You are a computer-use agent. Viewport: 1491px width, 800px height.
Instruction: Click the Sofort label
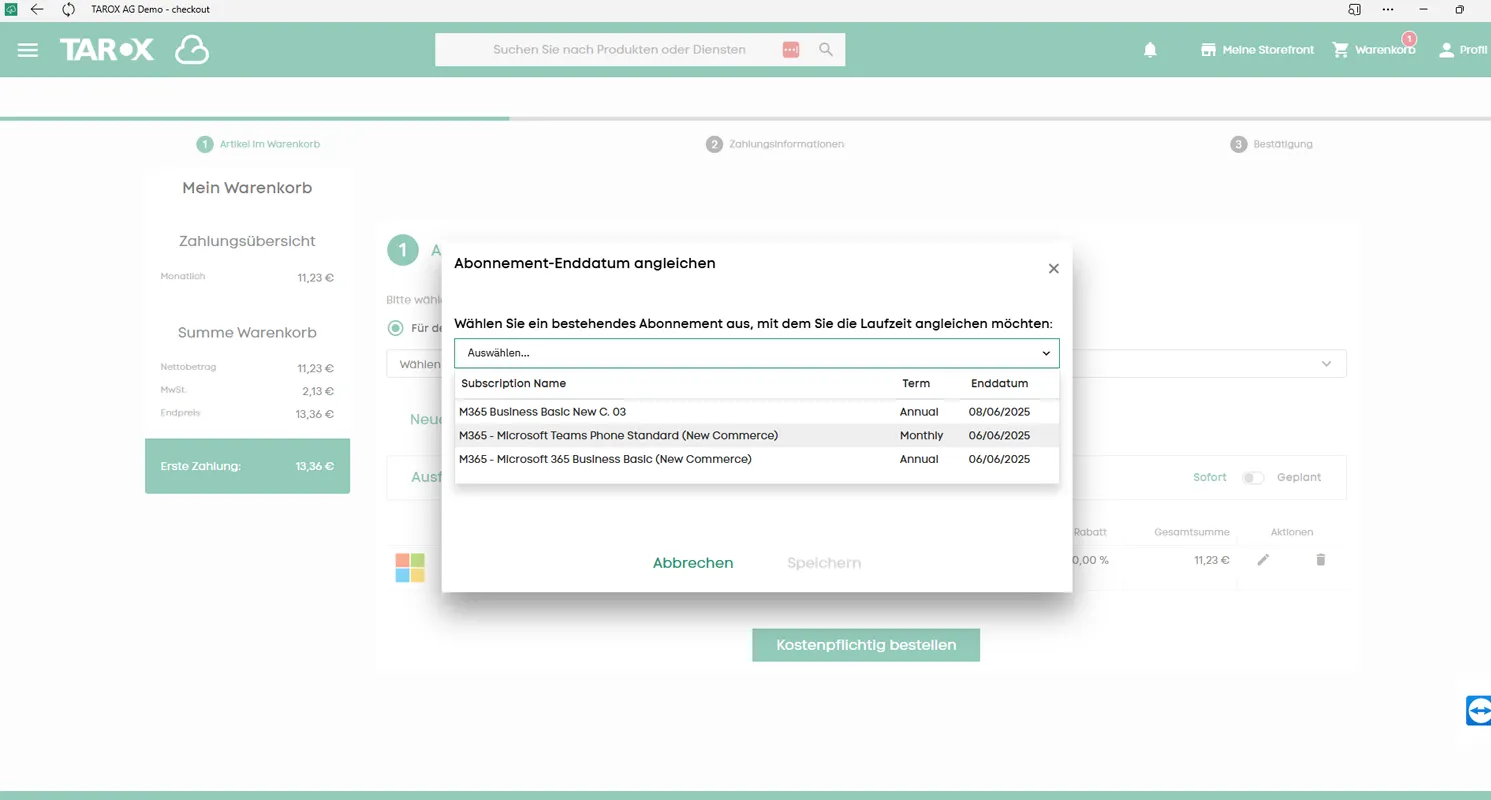[x=1210, y=478]
